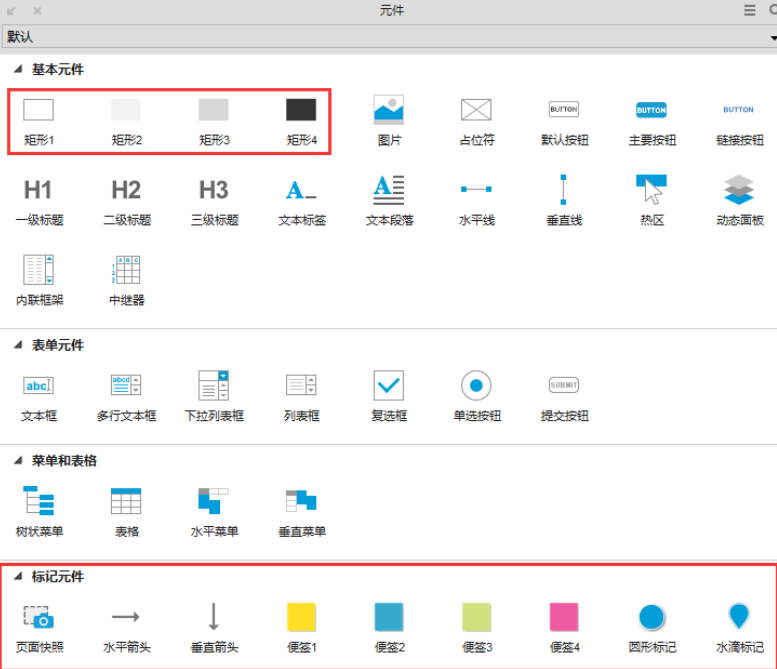
Task: Select the 单选按钮 radio button widget
Action: click(x=477, y=397)
